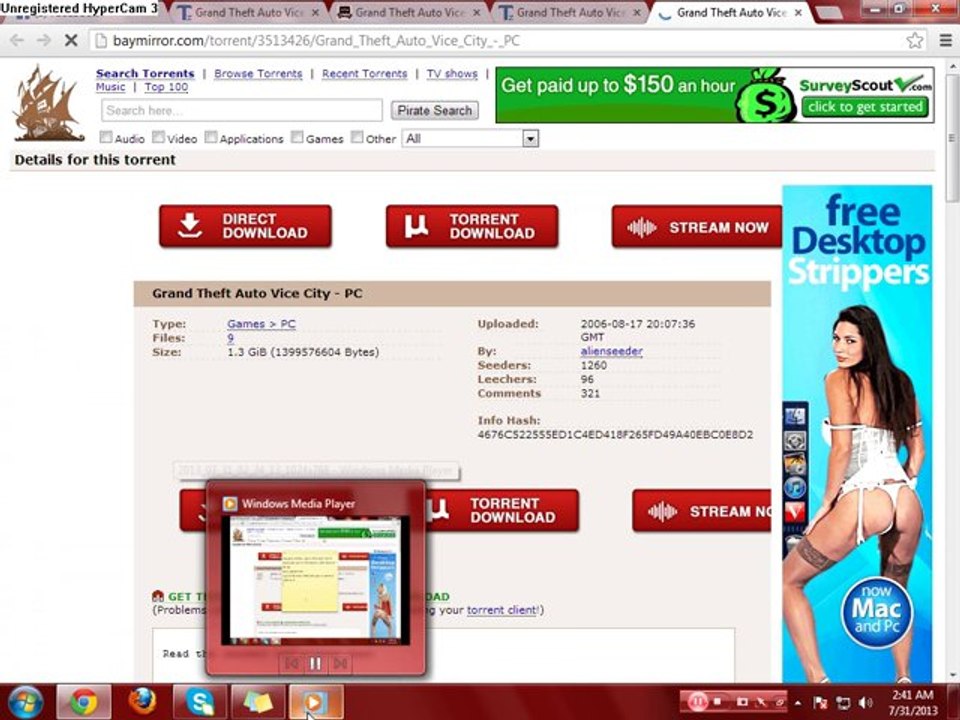Take HyperCam snapshot with camera icon
This screenshot has height=720, width=960.
pyautogui.click(x=741, y=702)
